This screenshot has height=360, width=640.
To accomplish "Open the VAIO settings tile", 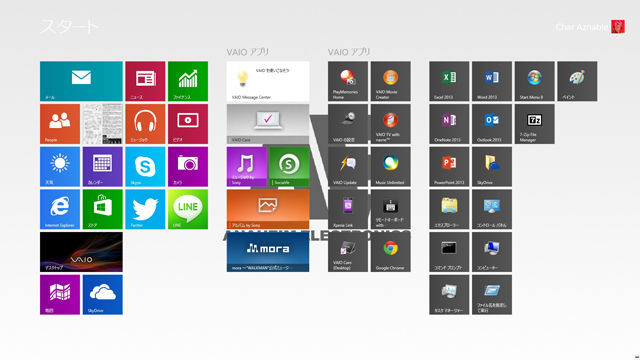I will click(x=348, y=124).
